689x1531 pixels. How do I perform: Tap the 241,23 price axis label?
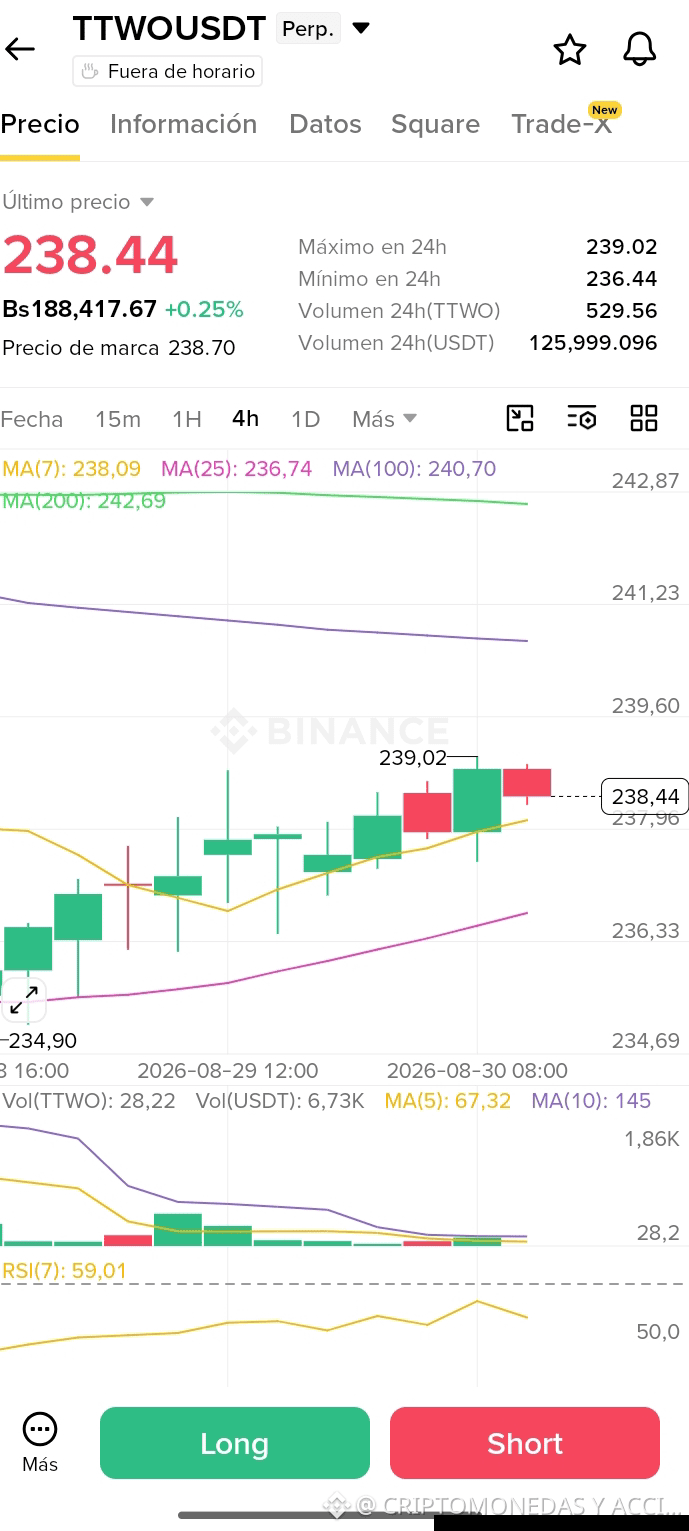(646, 593)
